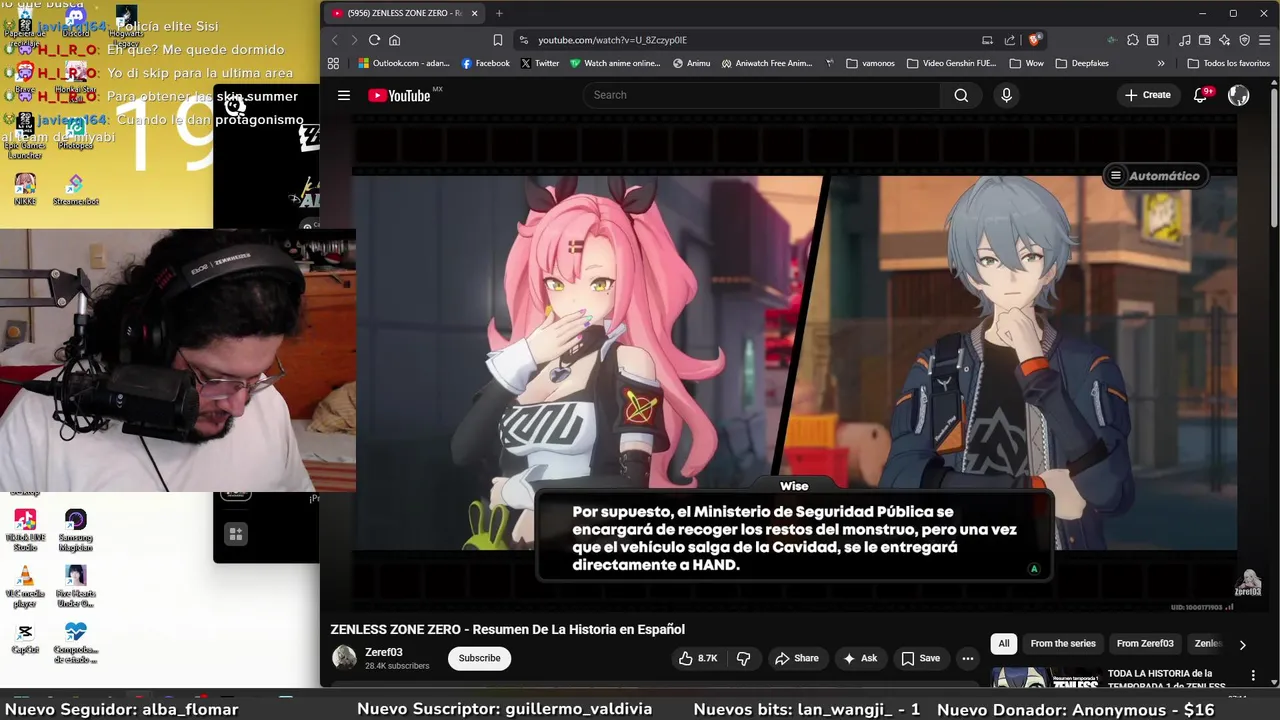Expand the vamonos bookmarks folder
Viewport: 1280px width, 720px height.
[x=871, y=63]
